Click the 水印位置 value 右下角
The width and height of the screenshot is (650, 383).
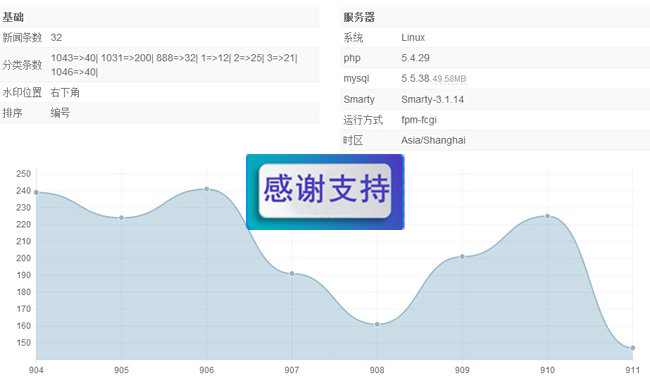coord(65,92)
